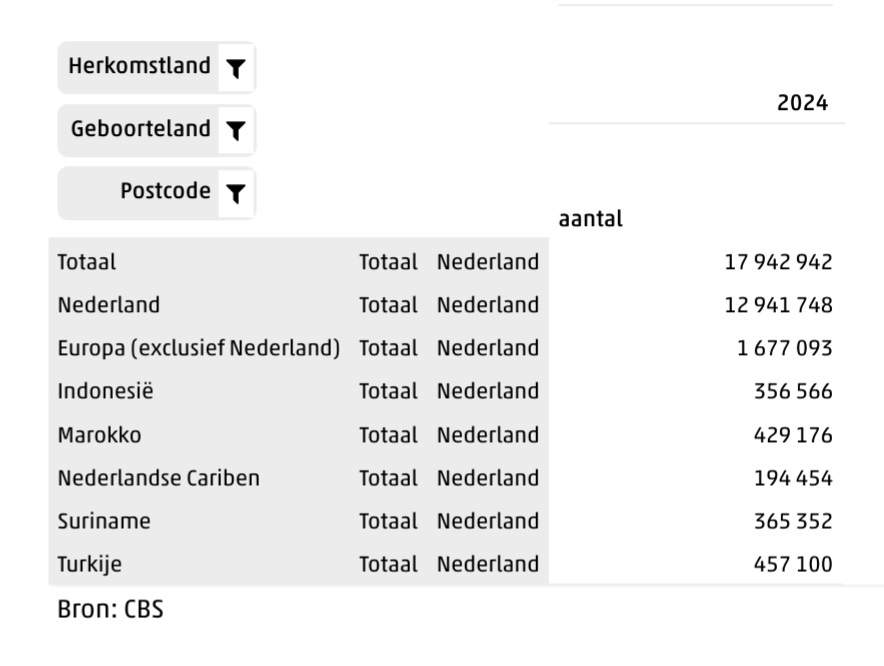Open the Herkomstland filter funnel icon

pyautogui.click(x=236, y=68)
